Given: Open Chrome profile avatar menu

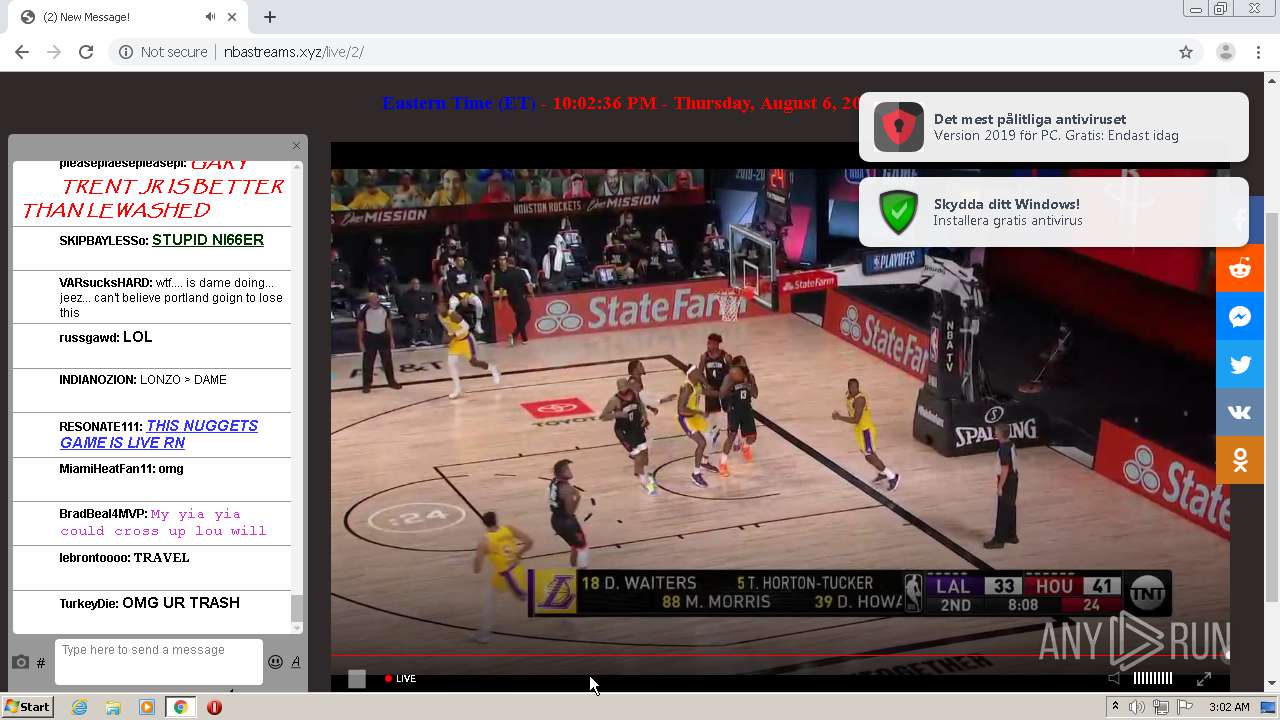Looking at the screenshot, I should (1225, 52).
